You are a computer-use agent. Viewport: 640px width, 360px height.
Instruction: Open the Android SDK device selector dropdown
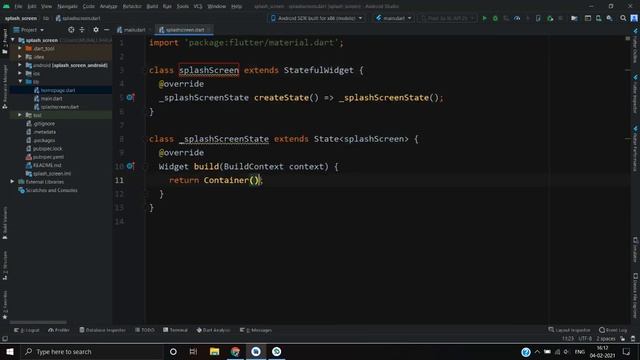tap(317, 18)
